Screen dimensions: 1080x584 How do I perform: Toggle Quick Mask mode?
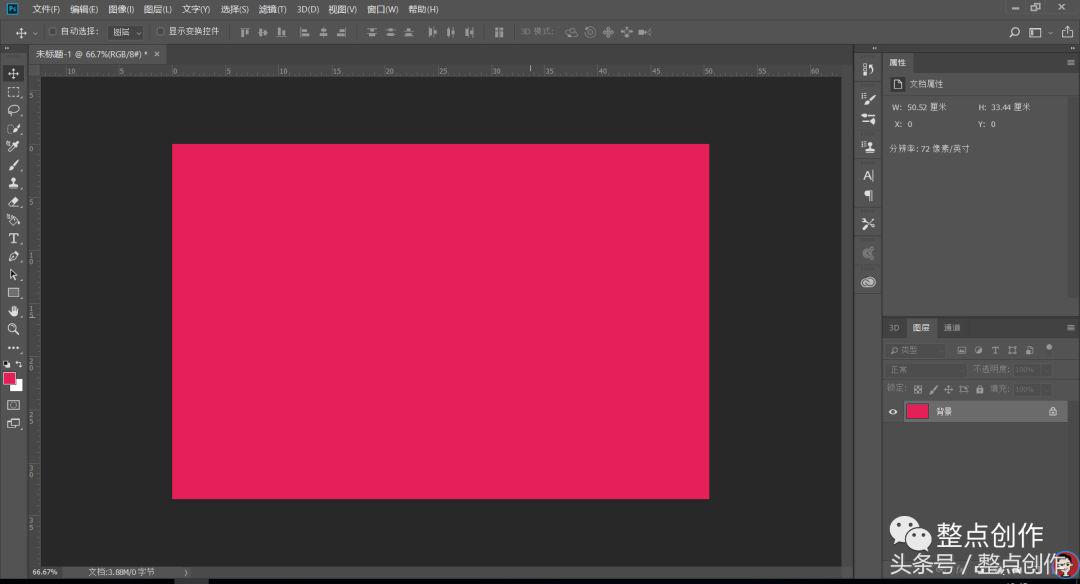pyautogui.click(x=13, y=405)
